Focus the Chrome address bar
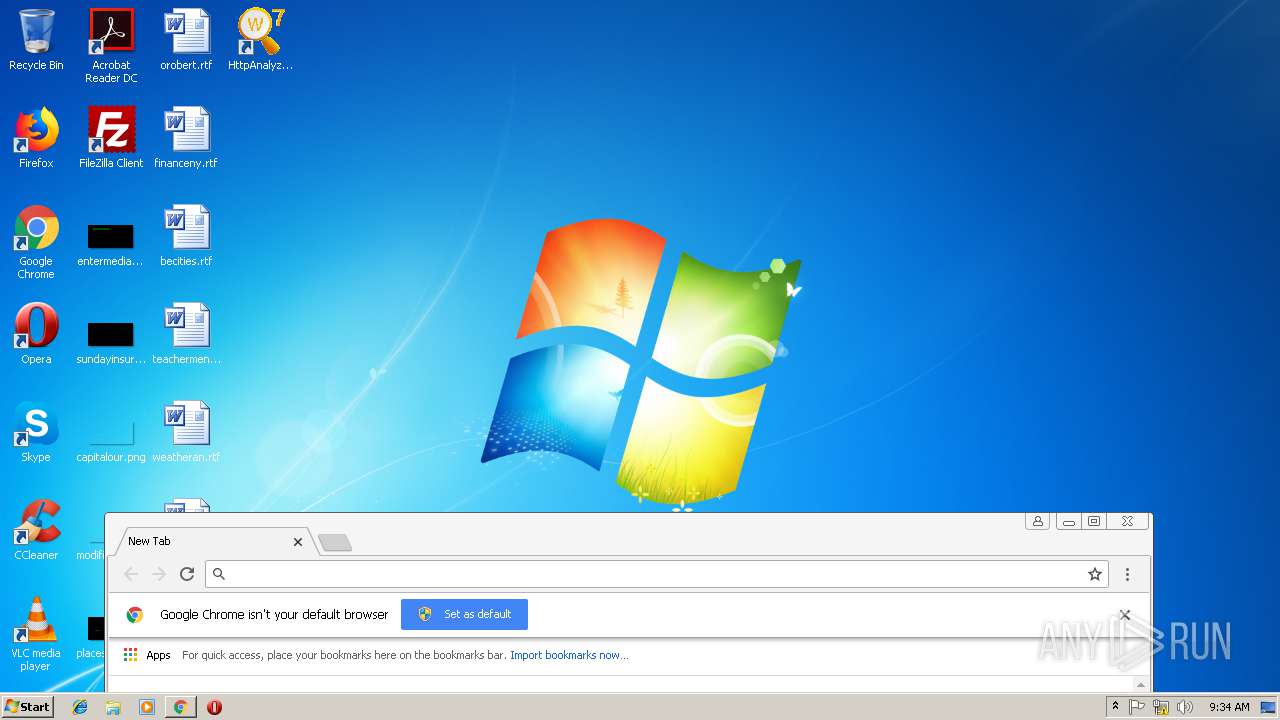Image resolution: width=1280 pixels, height=720 pixels. (x=656, y=574)
